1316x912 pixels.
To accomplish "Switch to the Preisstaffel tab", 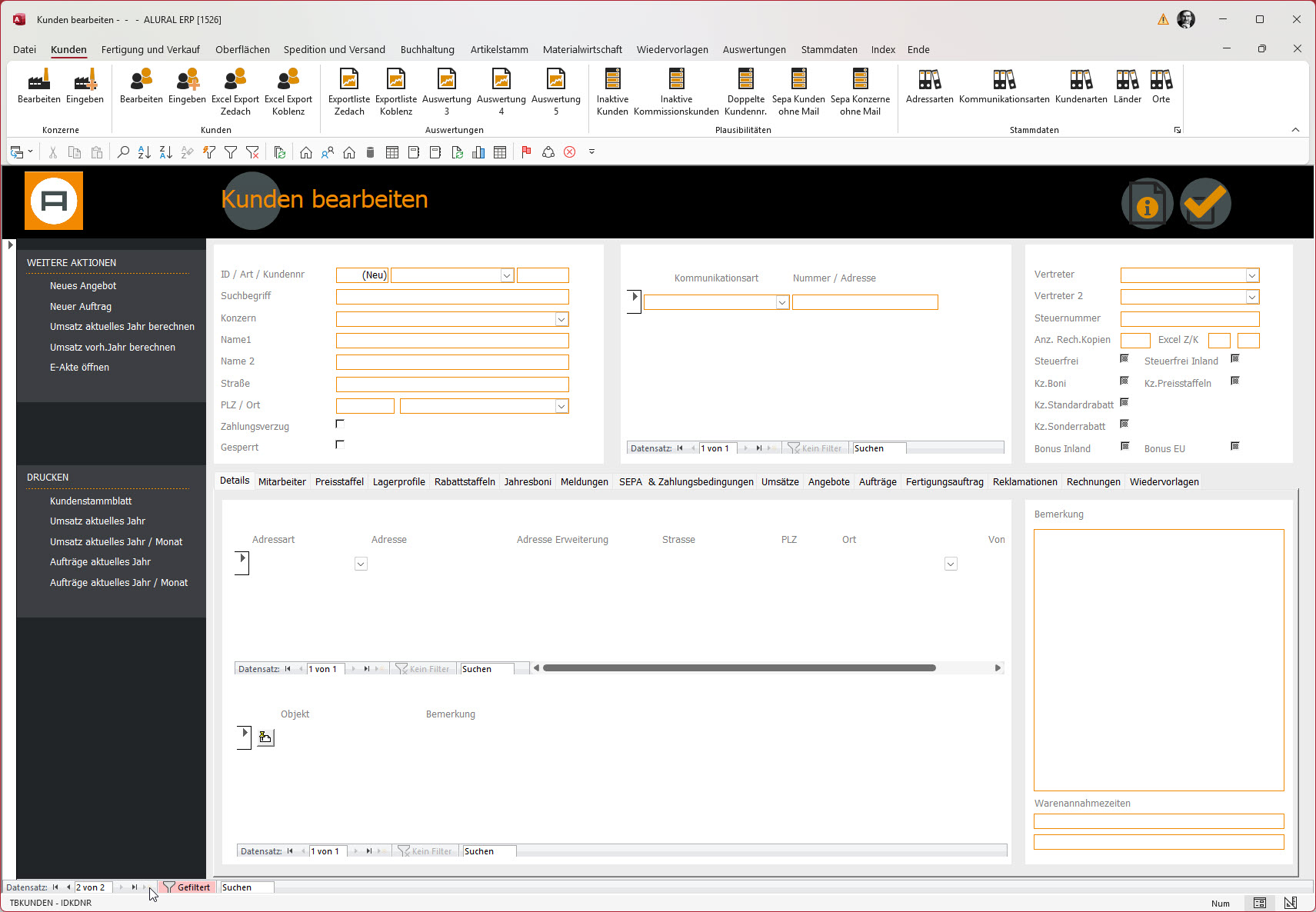I will point(339,481).
